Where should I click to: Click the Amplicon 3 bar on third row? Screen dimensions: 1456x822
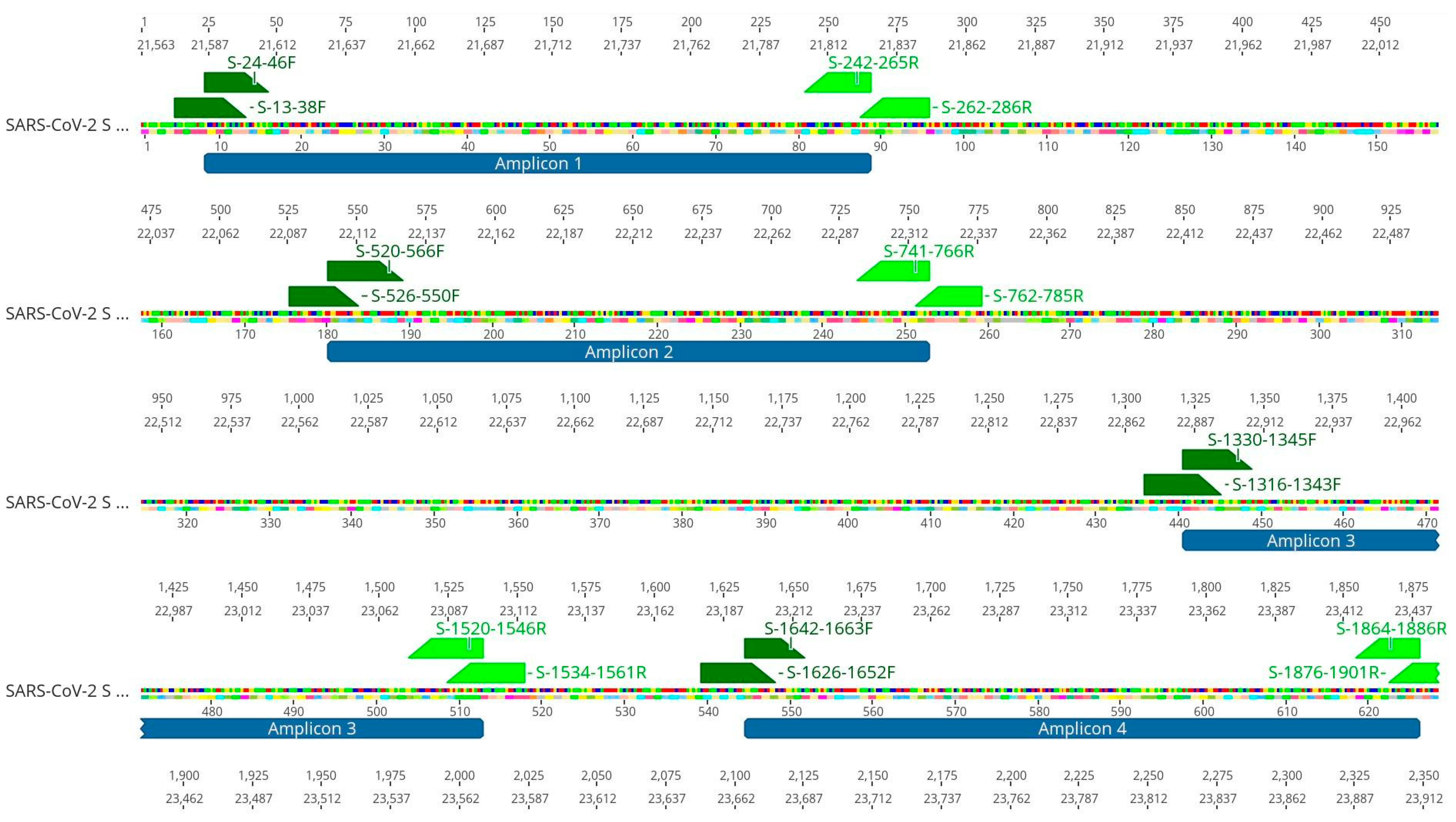tap(1310, 541)
